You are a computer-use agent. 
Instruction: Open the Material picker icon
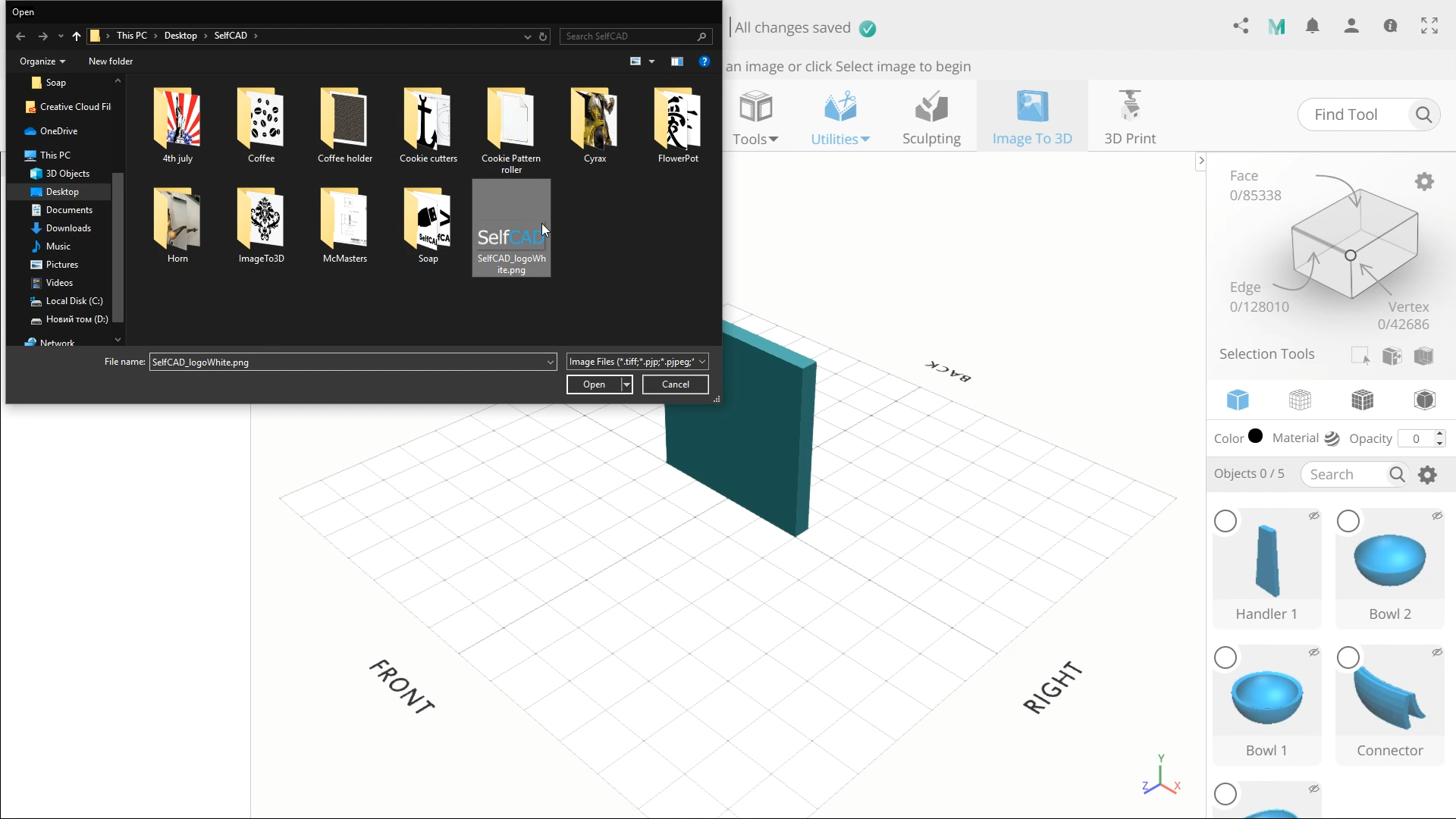1332,438
